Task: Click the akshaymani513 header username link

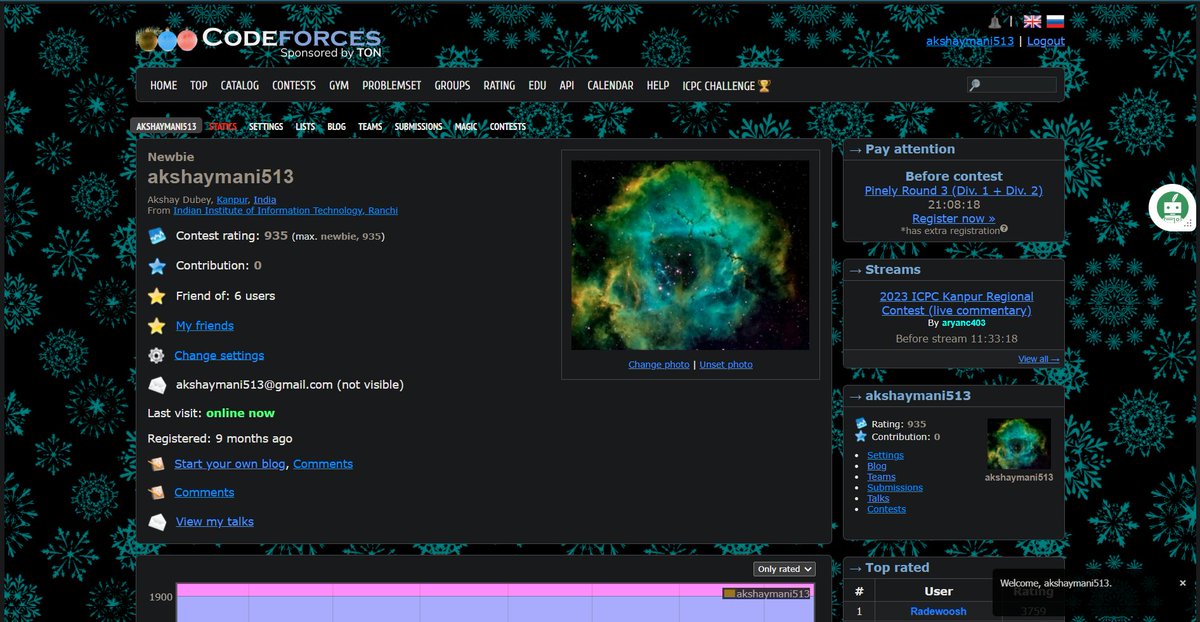Action: point(970,41)
